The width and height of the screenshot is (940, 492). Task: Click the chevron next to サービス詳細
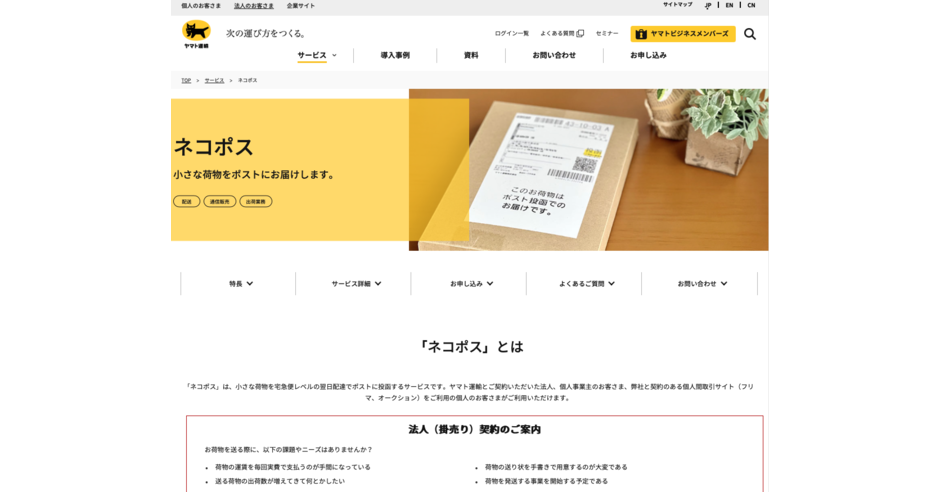pyautogui.click(x=378, y=283)
